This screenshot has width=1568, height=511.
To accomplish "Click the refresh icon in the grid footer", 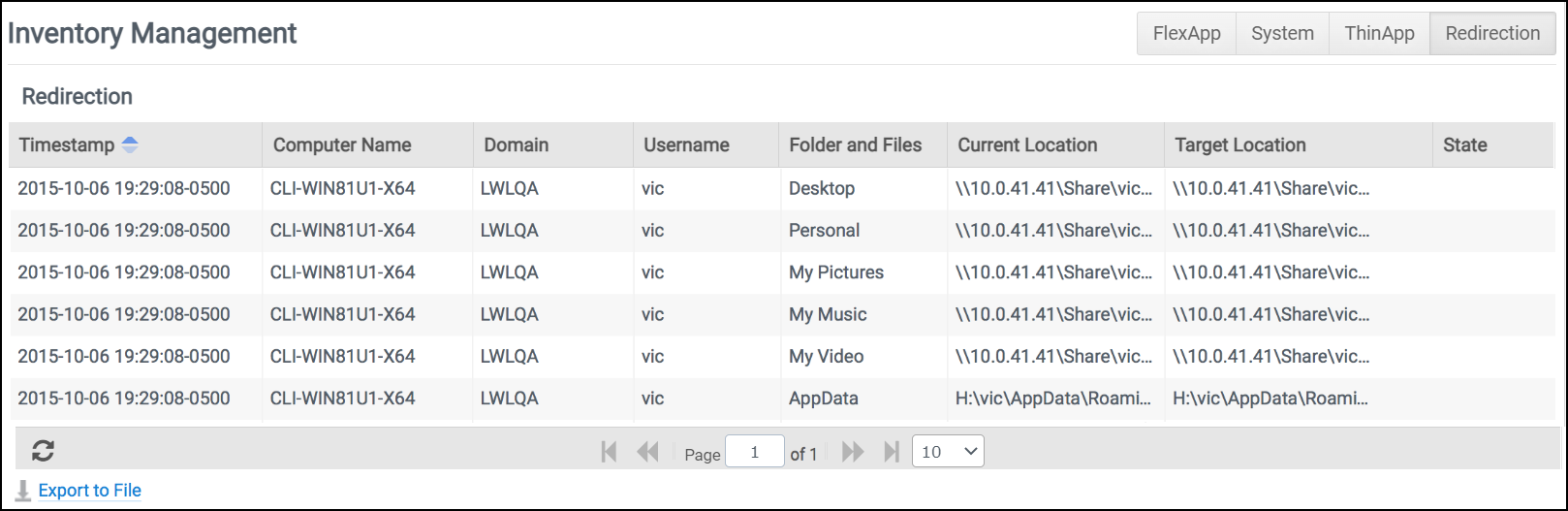I will (43, 451).
